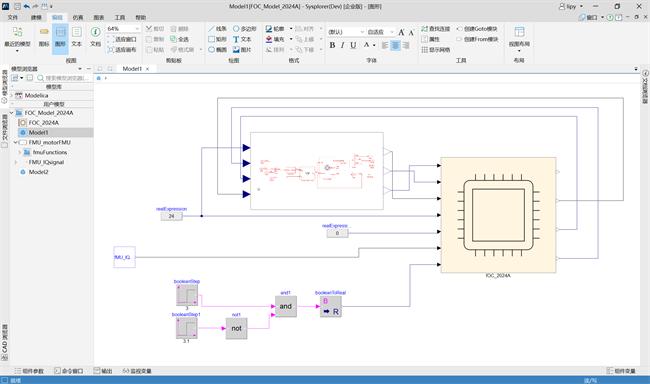Image resolution: width=650 pixels, height=384 pixels.
Task: Click the model browser search field
Action: click(63, 78)
